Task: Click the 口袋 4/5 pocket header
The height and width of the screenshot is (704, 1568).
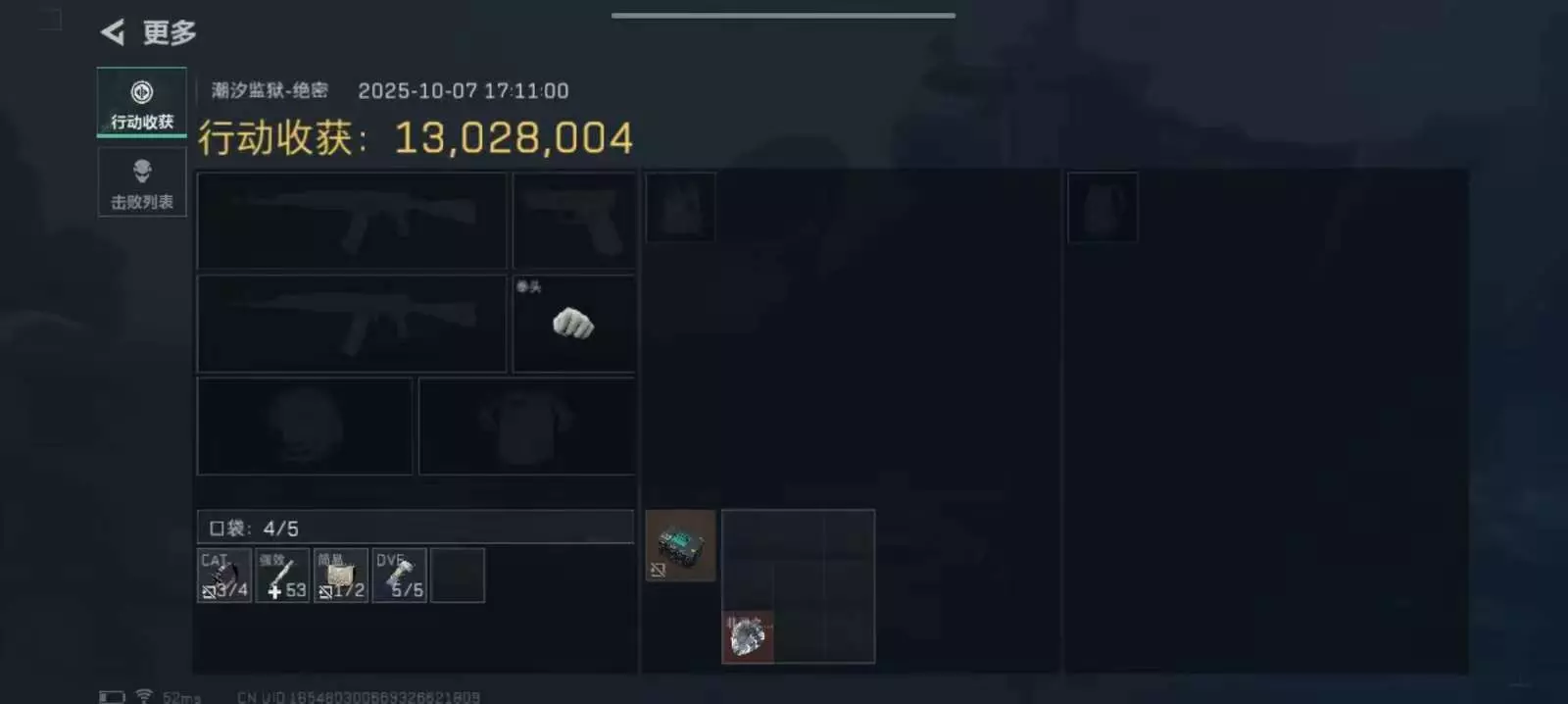Action: coord(416,527)
